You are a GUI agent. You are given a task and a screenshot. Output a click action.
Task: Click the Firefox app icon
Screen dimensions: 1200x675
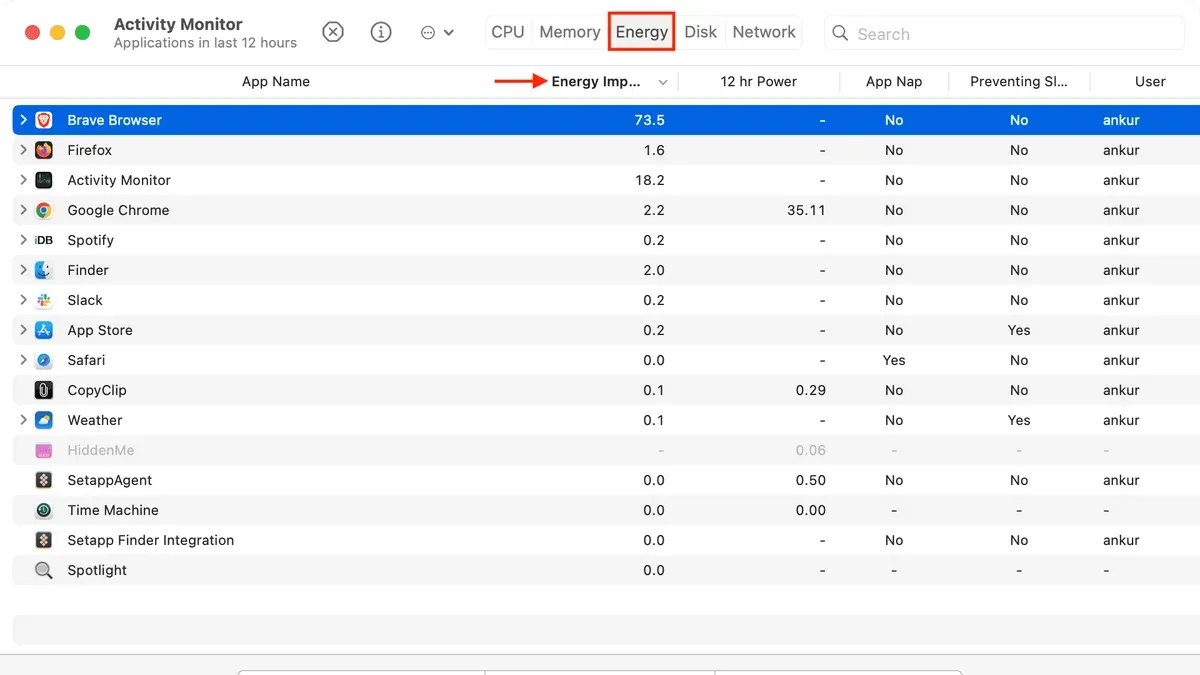point(44,150)
